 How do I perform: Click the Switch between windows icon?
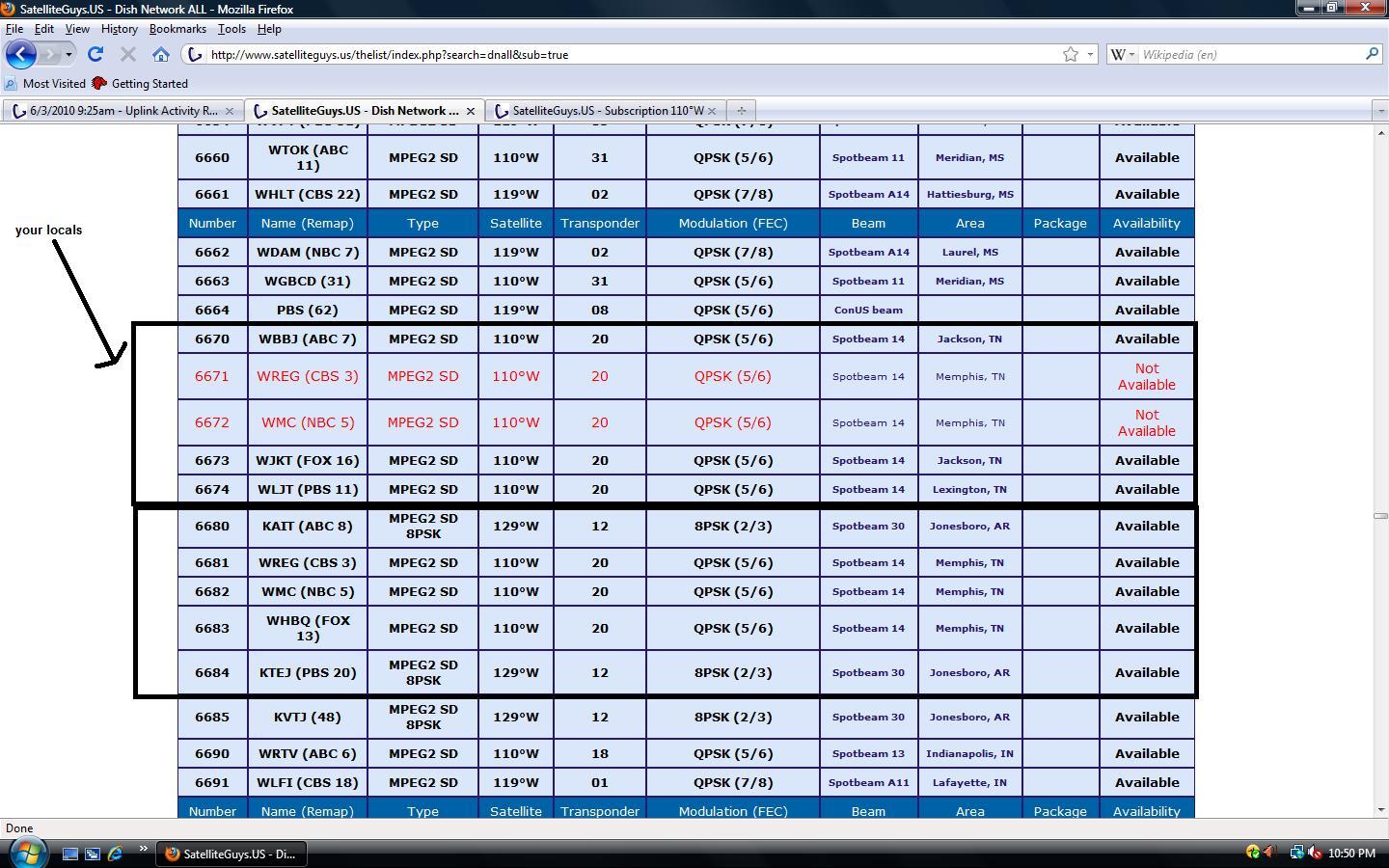pos(93,854)
